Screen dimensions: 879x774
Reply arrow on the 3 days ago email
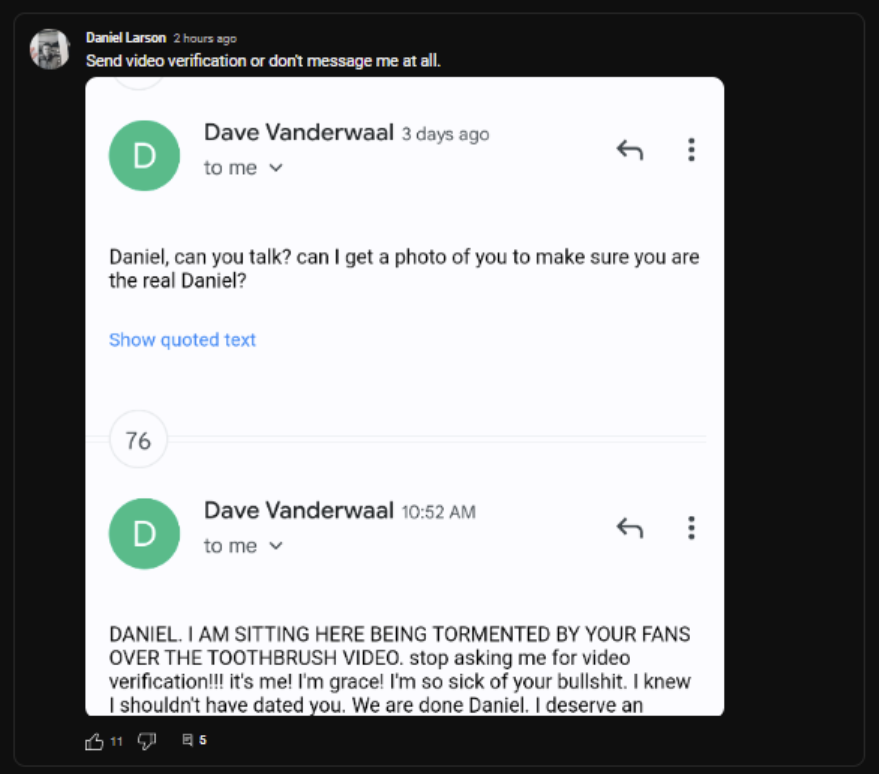[630, 150]
